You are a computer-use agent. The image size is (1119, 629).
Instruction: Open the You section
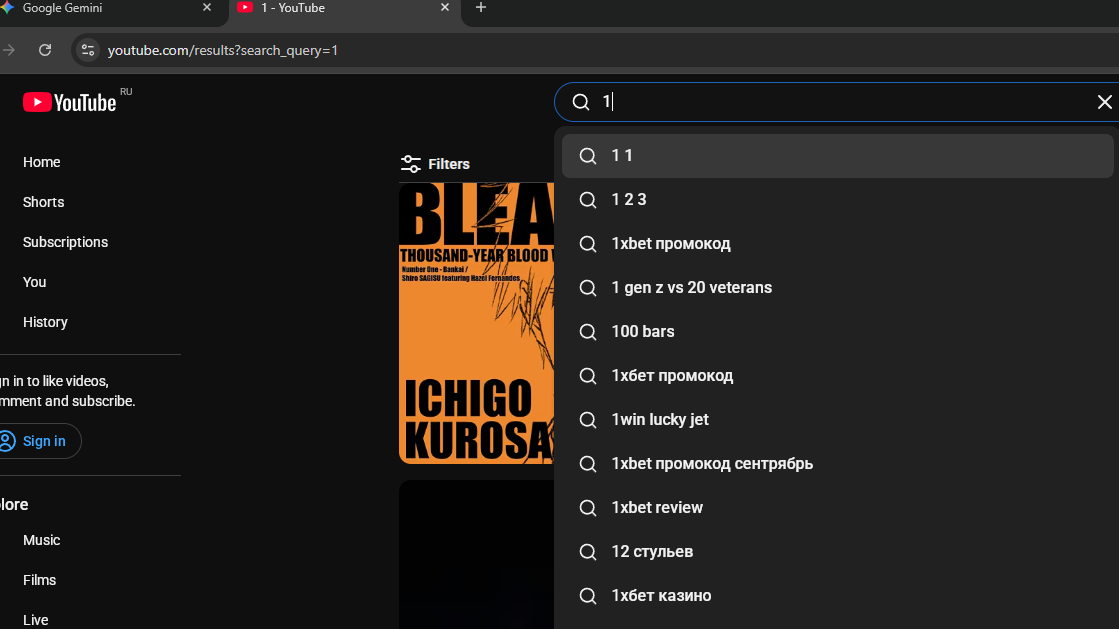(34, 282)
